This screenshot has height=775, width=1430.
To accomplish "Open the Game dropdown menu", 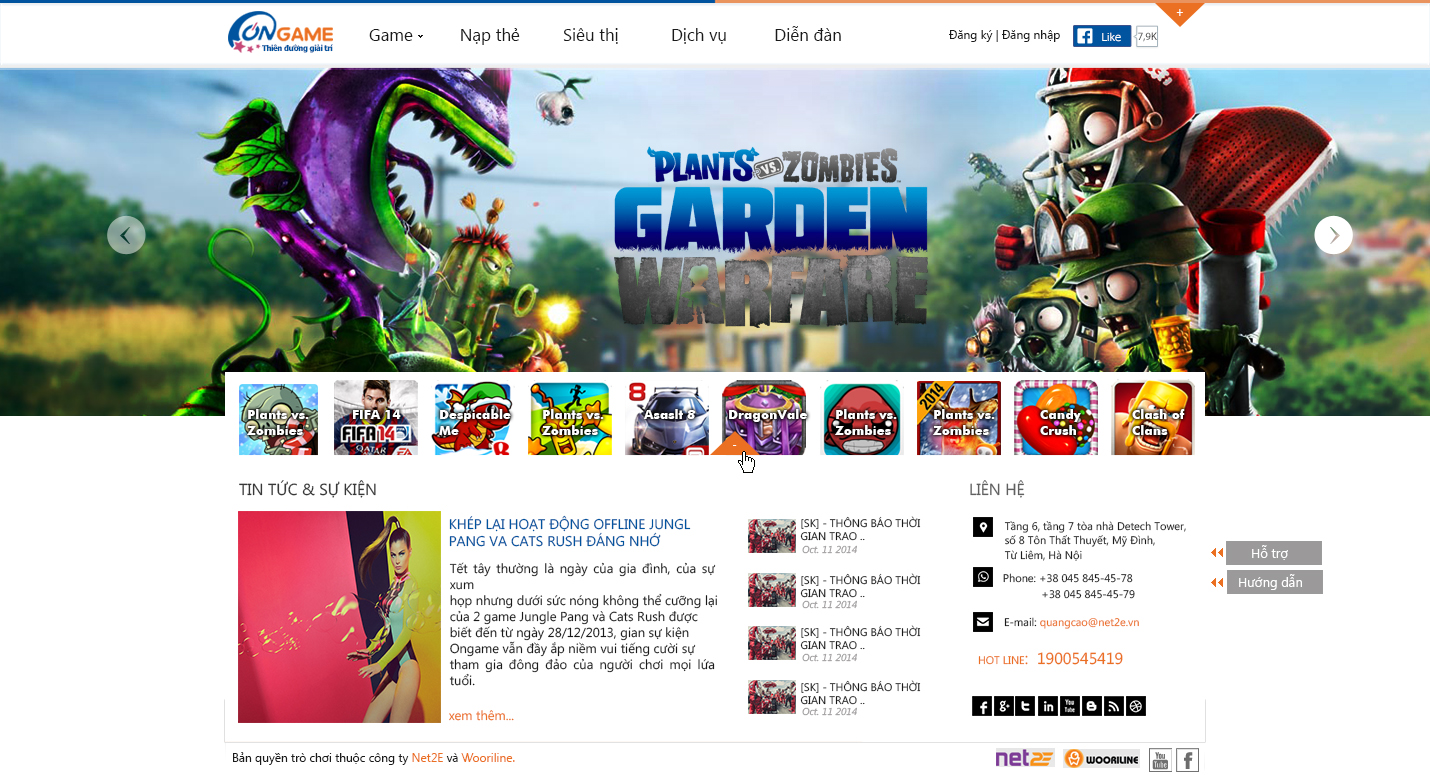I will tap(396, 35).
